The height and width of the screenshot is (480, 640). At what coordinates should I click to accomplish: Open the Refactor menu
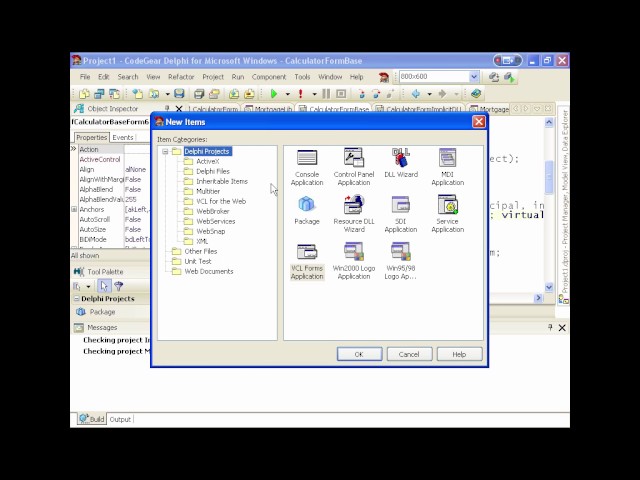point(181,77)
